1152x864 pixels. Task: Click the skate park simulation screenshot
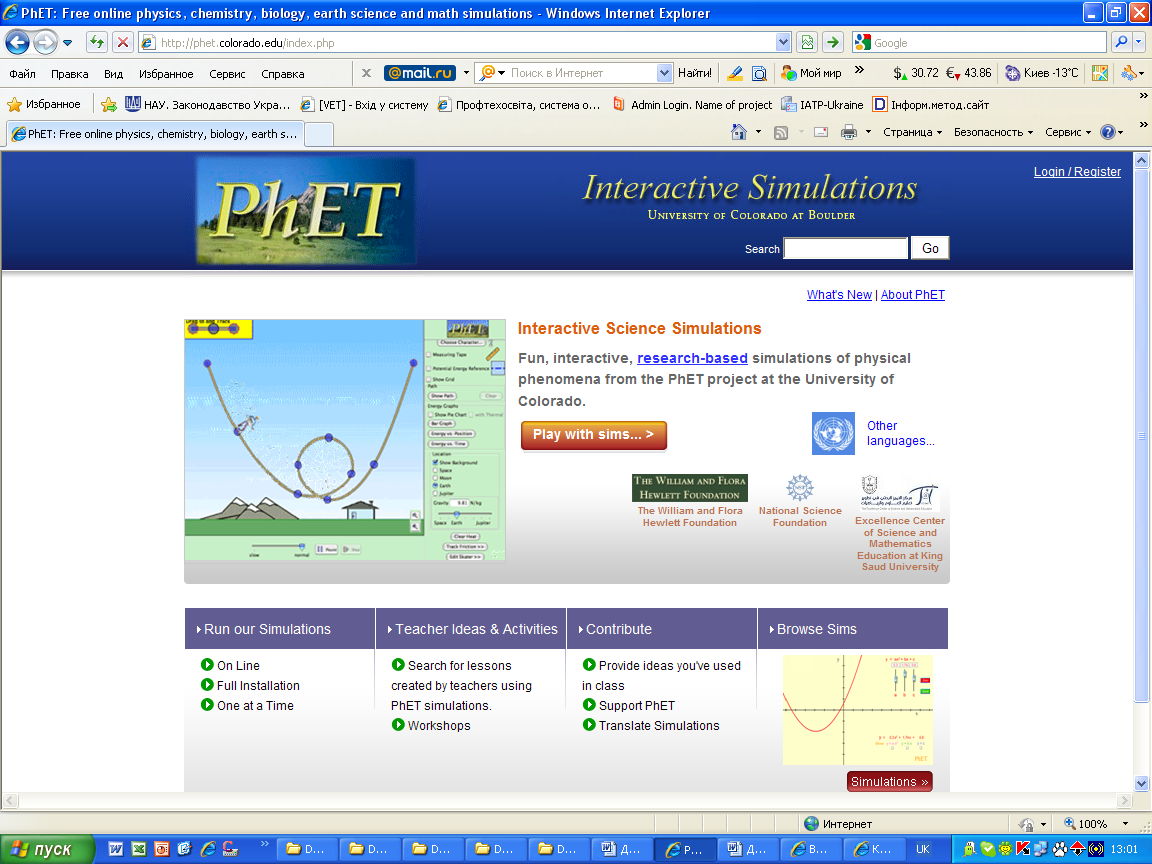[345, 441]
